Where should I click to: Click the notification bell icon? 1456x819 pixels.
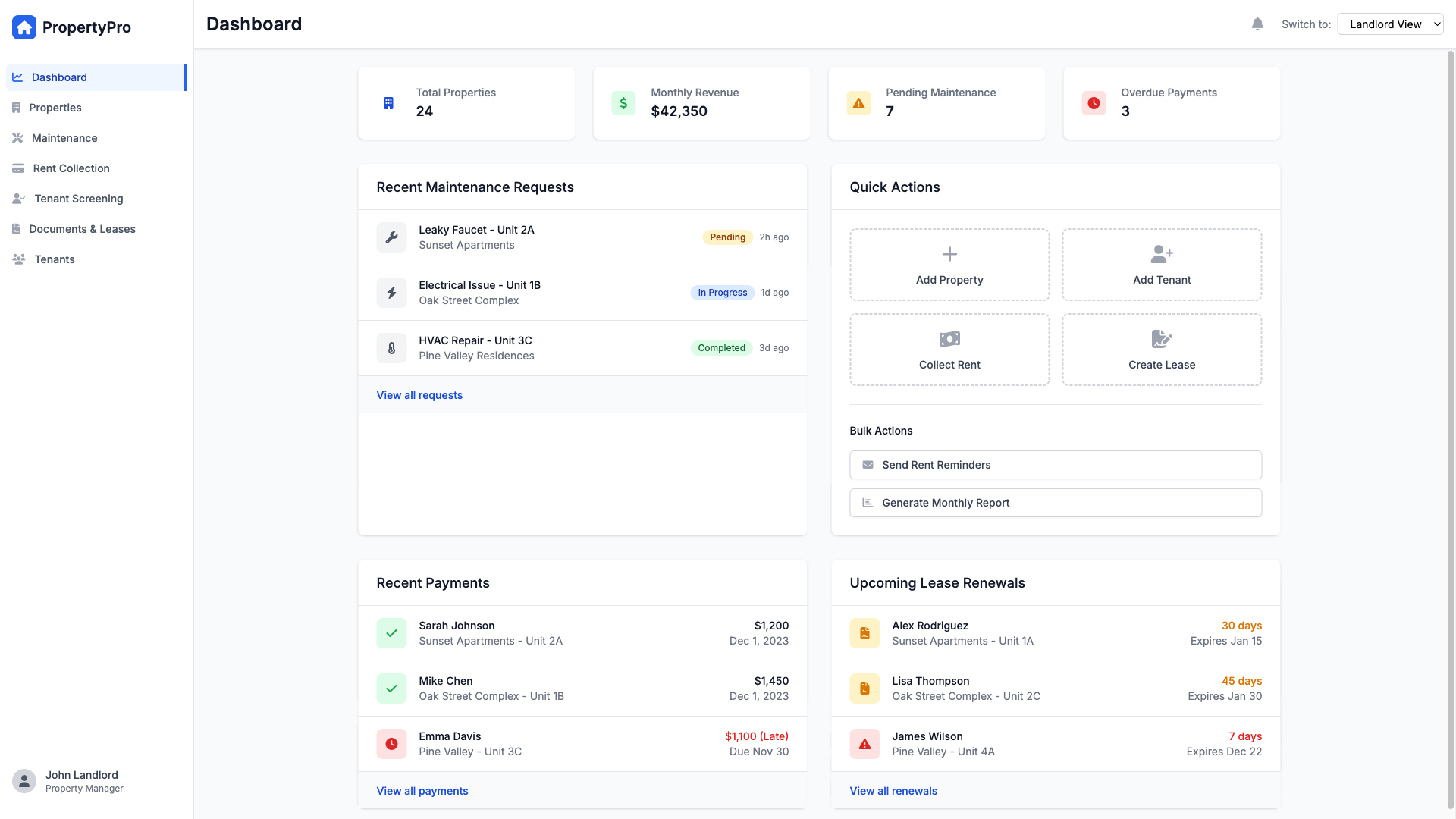pyautogui.click(x=1257, y=24)
